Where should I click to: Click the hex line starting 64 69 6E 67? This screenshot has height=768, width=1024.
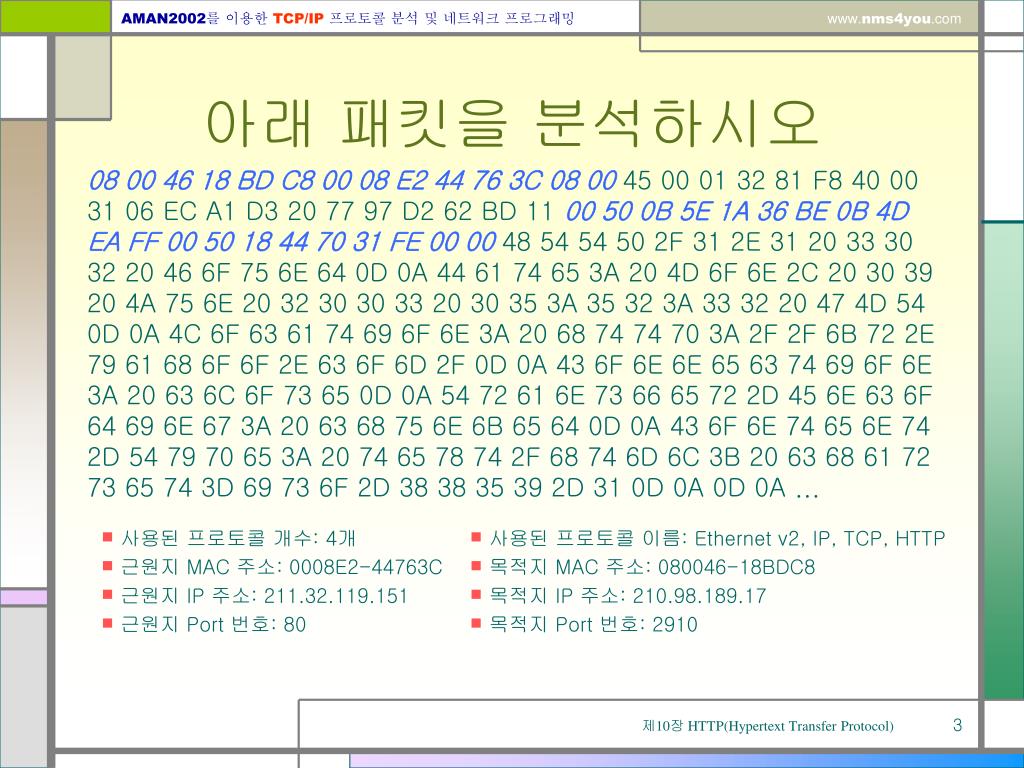[x=508, y=426]
